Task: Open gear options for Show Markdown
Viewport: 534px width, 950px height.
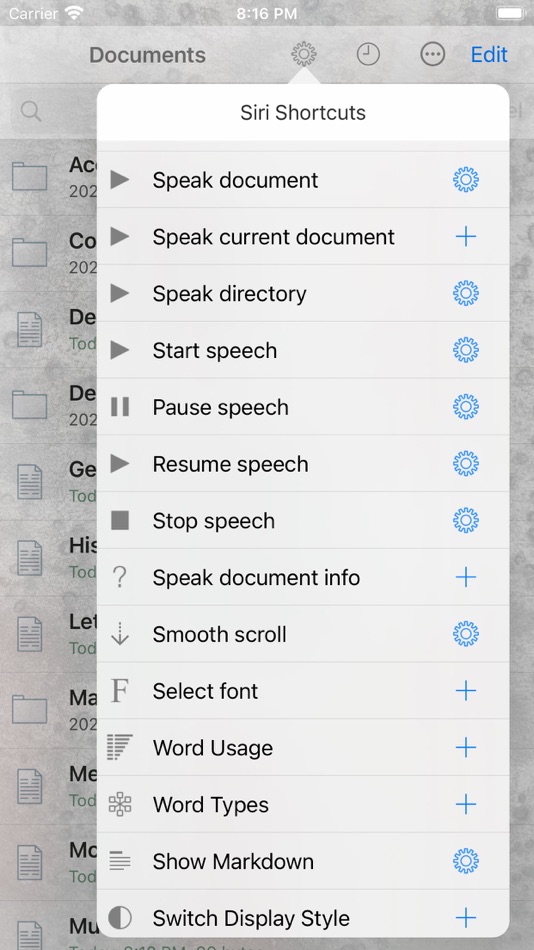Action: (x=466, y=862)
